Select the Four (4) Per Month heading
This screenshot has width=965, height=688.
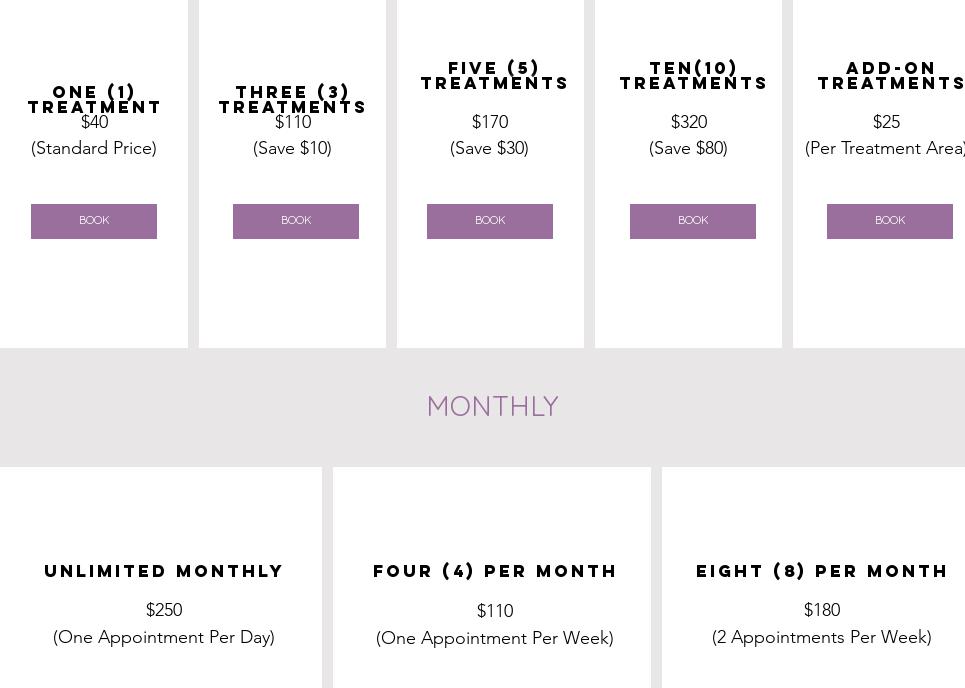pyautogui.click(x=495, y=571)
